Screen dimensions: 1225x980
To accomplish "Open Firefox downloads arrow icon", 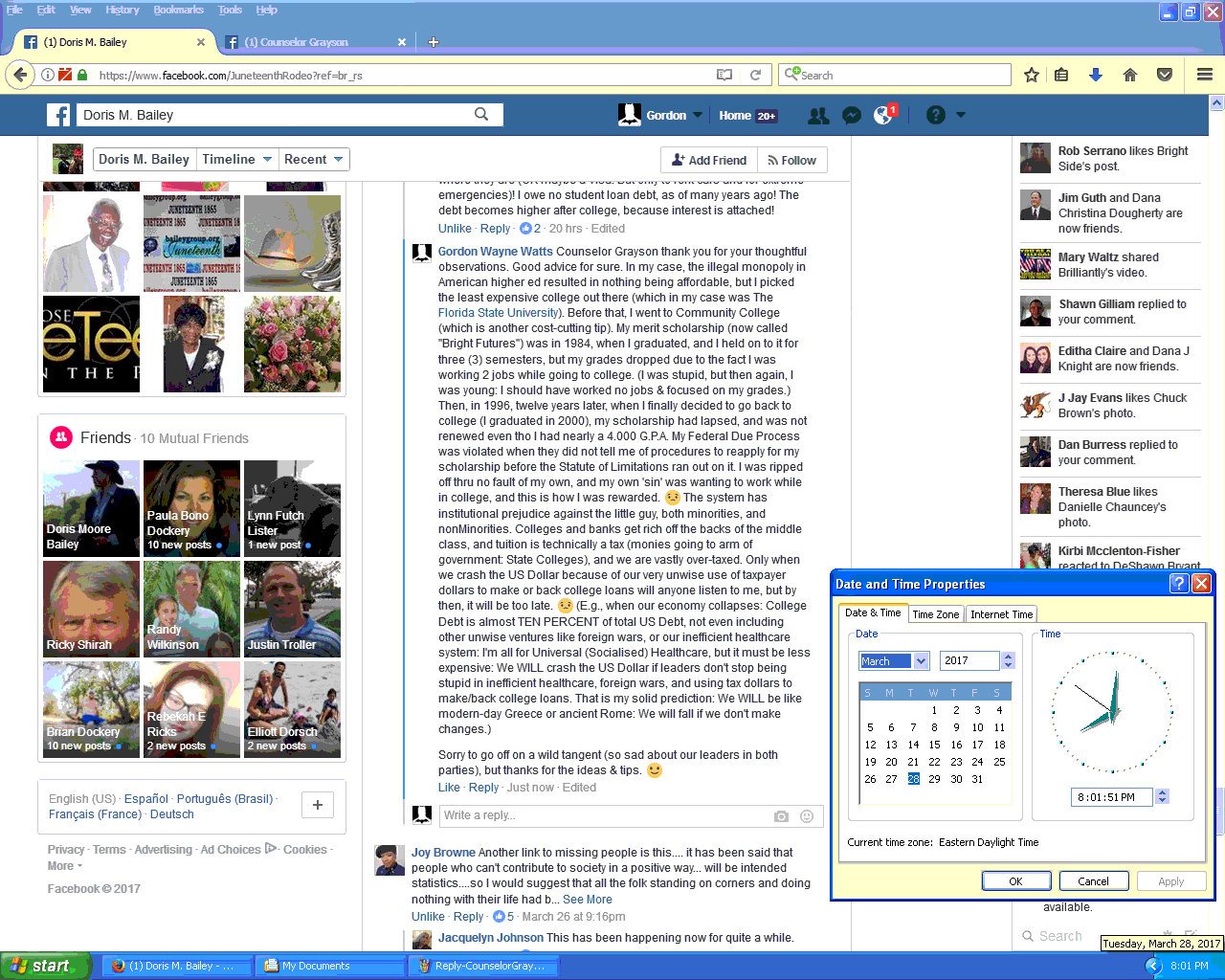I will click(1096, 75).
